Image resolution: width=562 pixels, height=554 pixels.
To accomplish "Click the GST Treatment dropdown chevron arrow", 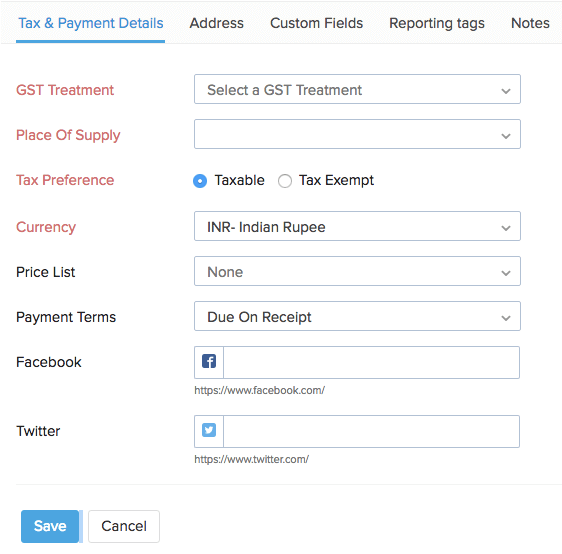I will point(506,91).
